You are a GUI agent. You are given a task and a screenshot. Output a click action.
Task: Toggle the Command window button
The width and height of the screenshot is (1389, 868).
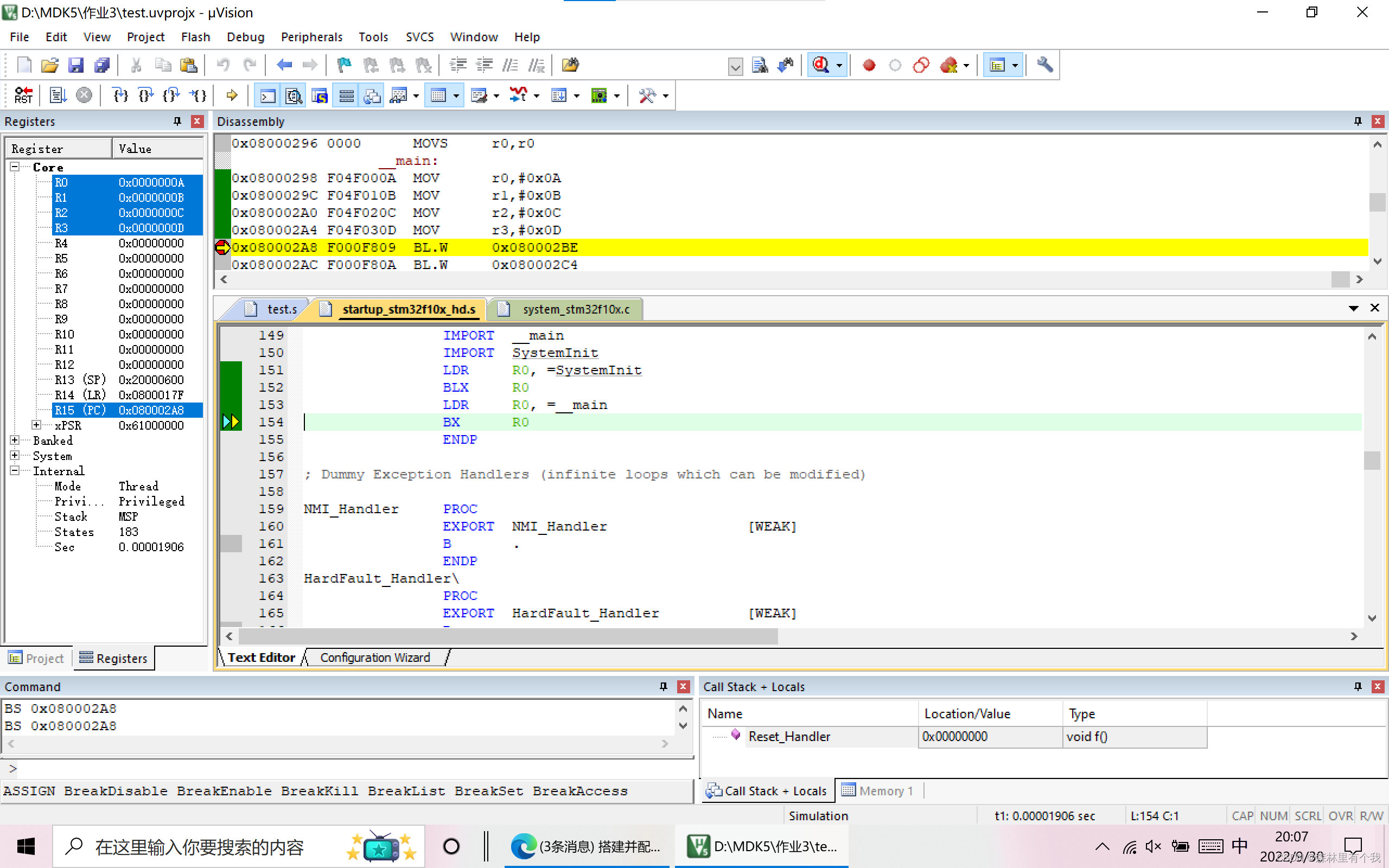267,95
